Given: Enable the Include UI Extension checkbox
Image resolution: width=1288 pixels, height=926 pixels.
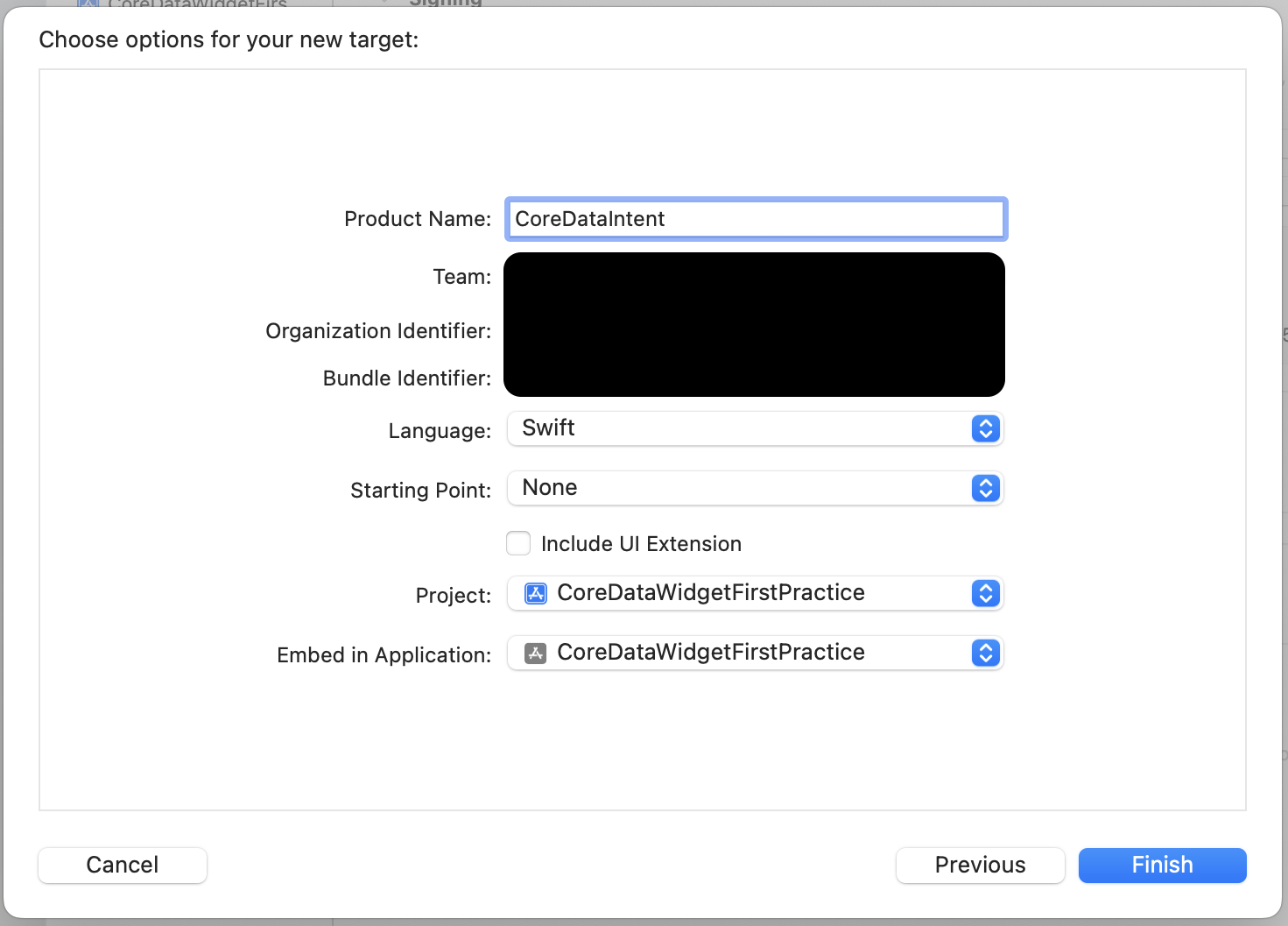Looking at the screenshot, I should pos(518,543).
